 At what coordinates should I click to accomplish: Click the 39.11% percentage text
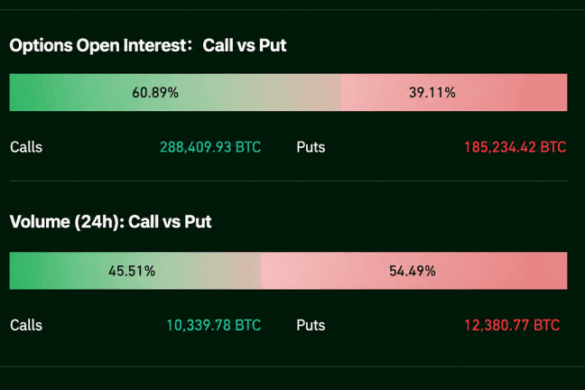coord(432,93)
